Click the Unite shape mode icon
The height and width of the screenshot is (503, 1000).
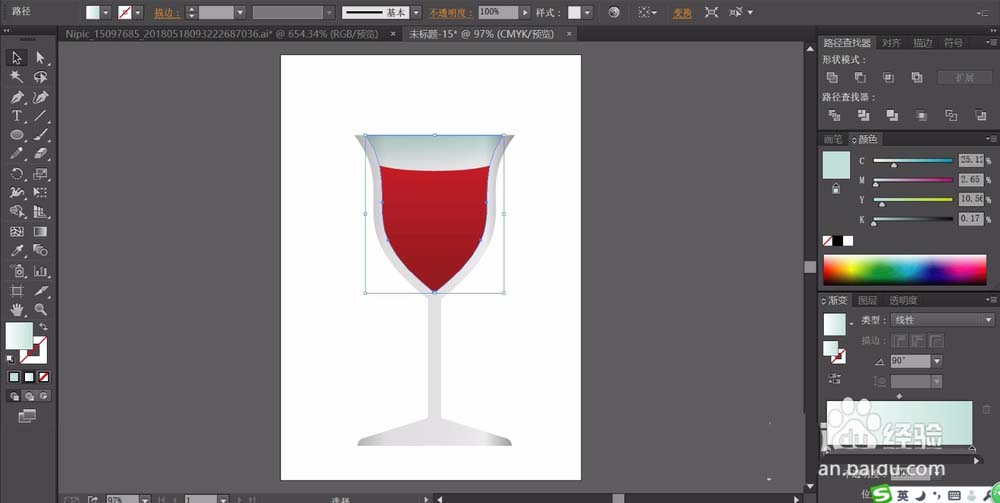pyautogui.click(x=832, y=77)
